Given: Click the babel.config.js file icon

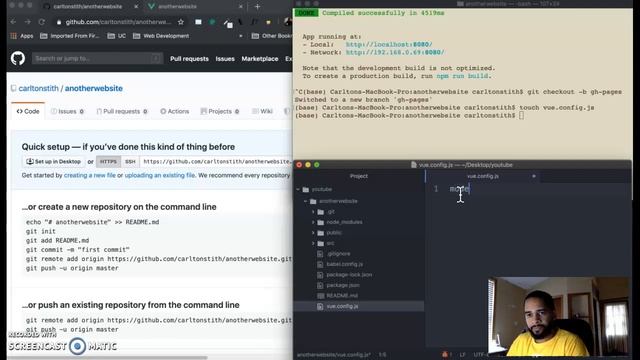Looking at the screenshot, I should (x=320, y=264).
